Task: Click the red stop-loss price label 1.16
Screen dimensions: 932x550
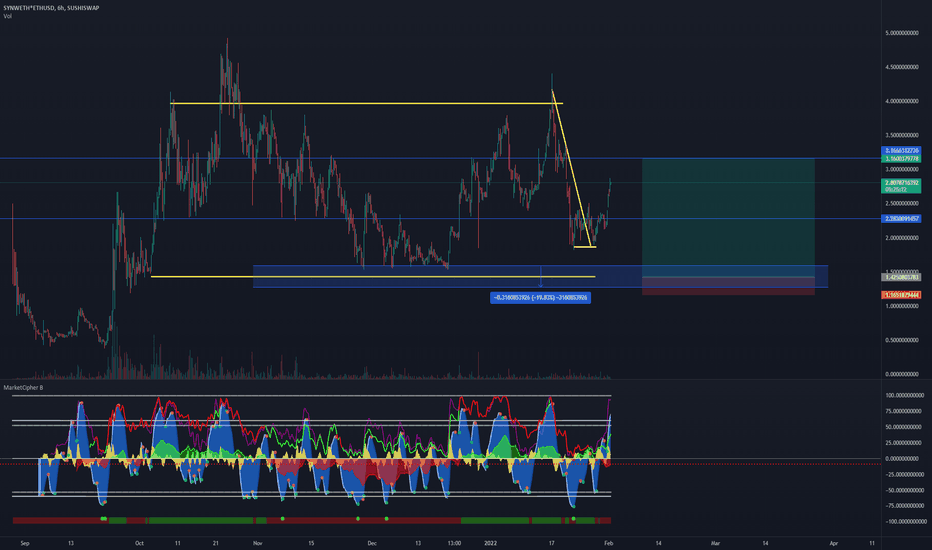Action: coord(901,295)
